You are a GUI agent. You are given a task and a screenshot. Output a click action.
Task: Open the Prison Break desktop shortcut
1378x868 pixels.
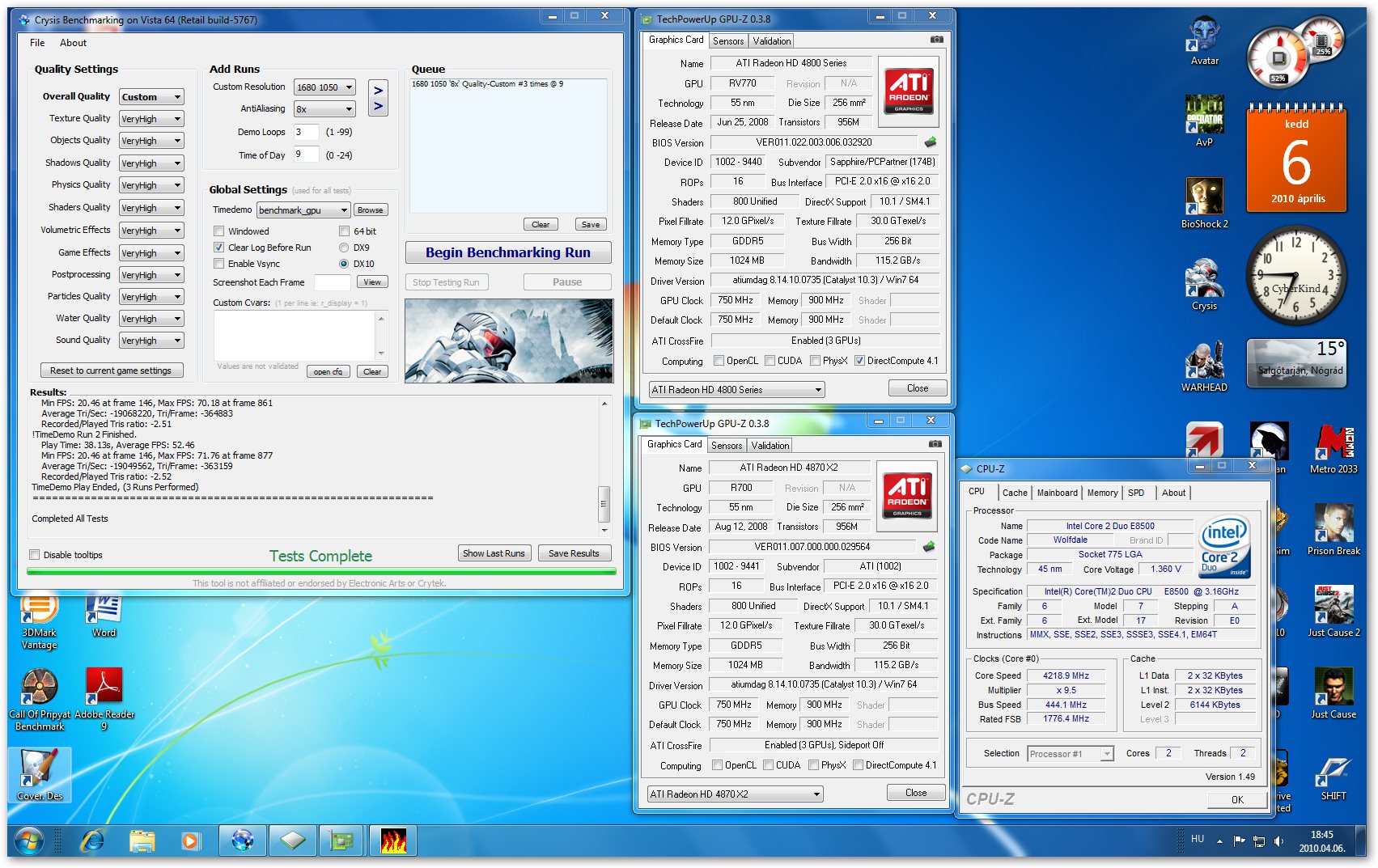[1333, 530]
